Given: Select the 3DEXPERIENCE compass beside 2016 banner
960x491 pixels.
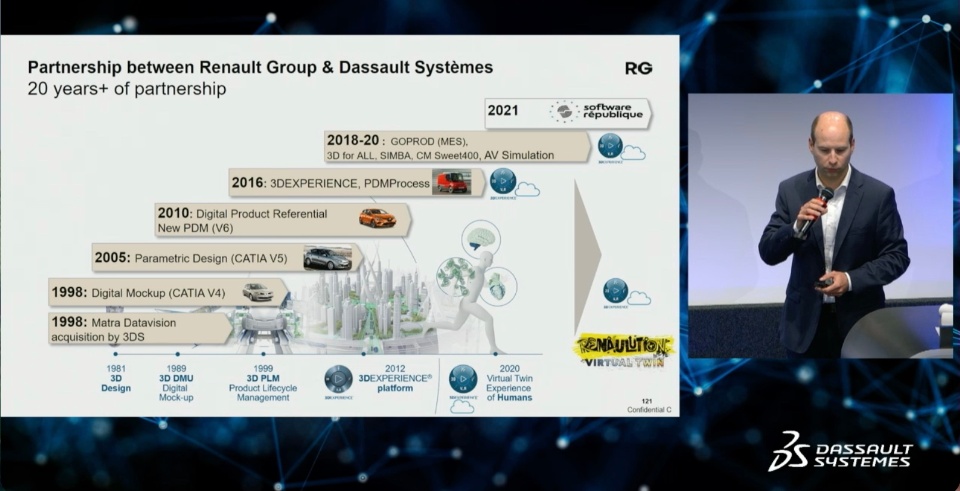Looking at the screenshot, I should coord(503,181).
